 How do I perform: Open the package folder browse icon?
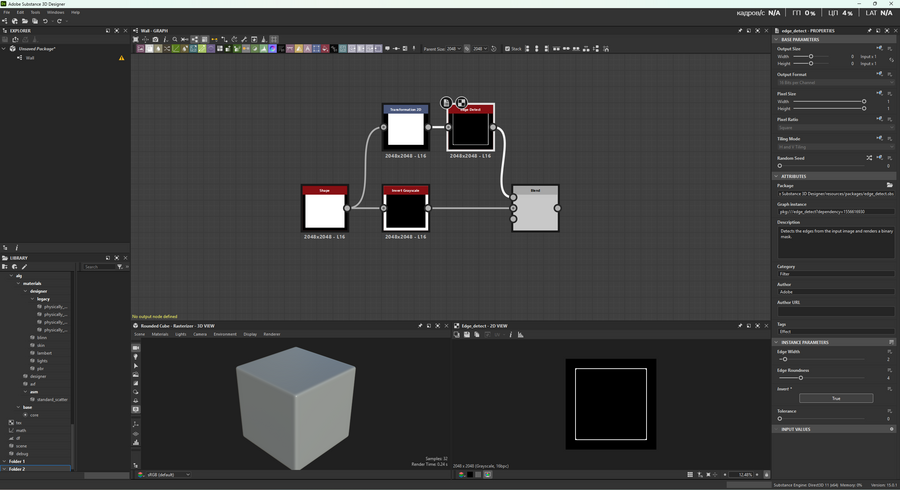(889, 185)
